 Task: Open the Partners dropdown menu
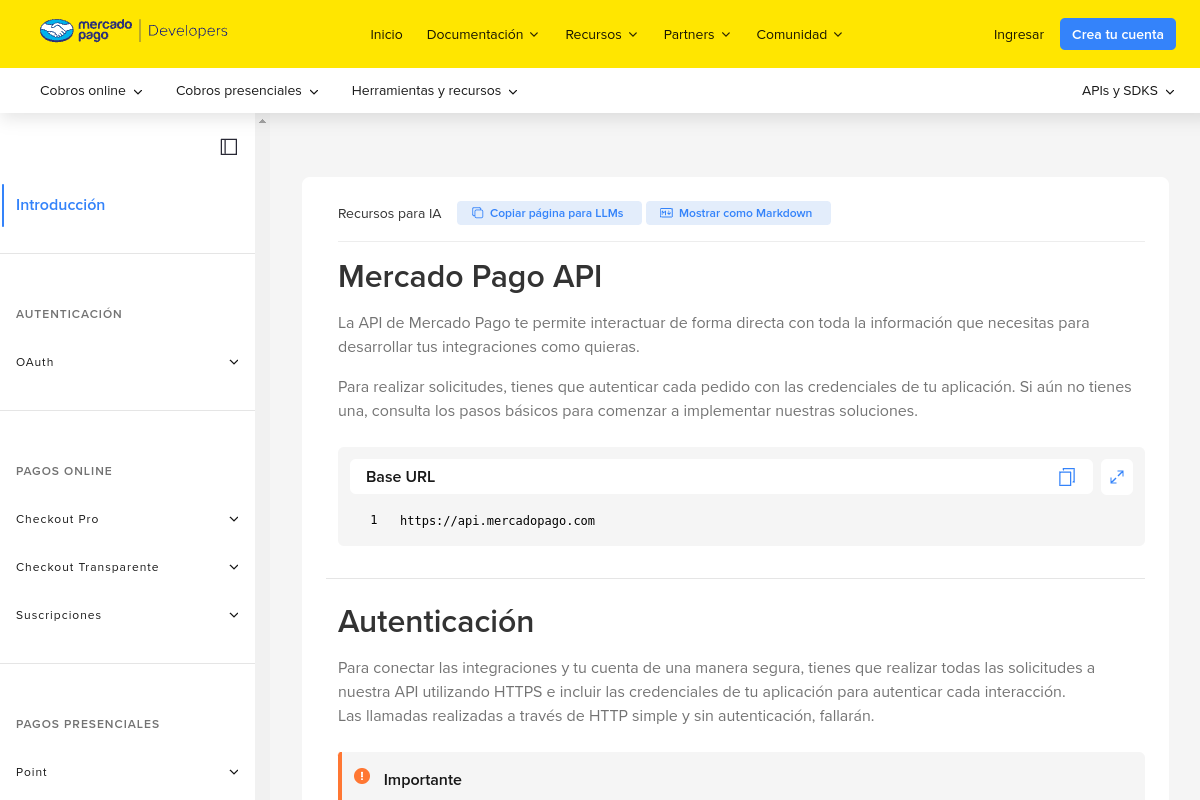[697, 34]
